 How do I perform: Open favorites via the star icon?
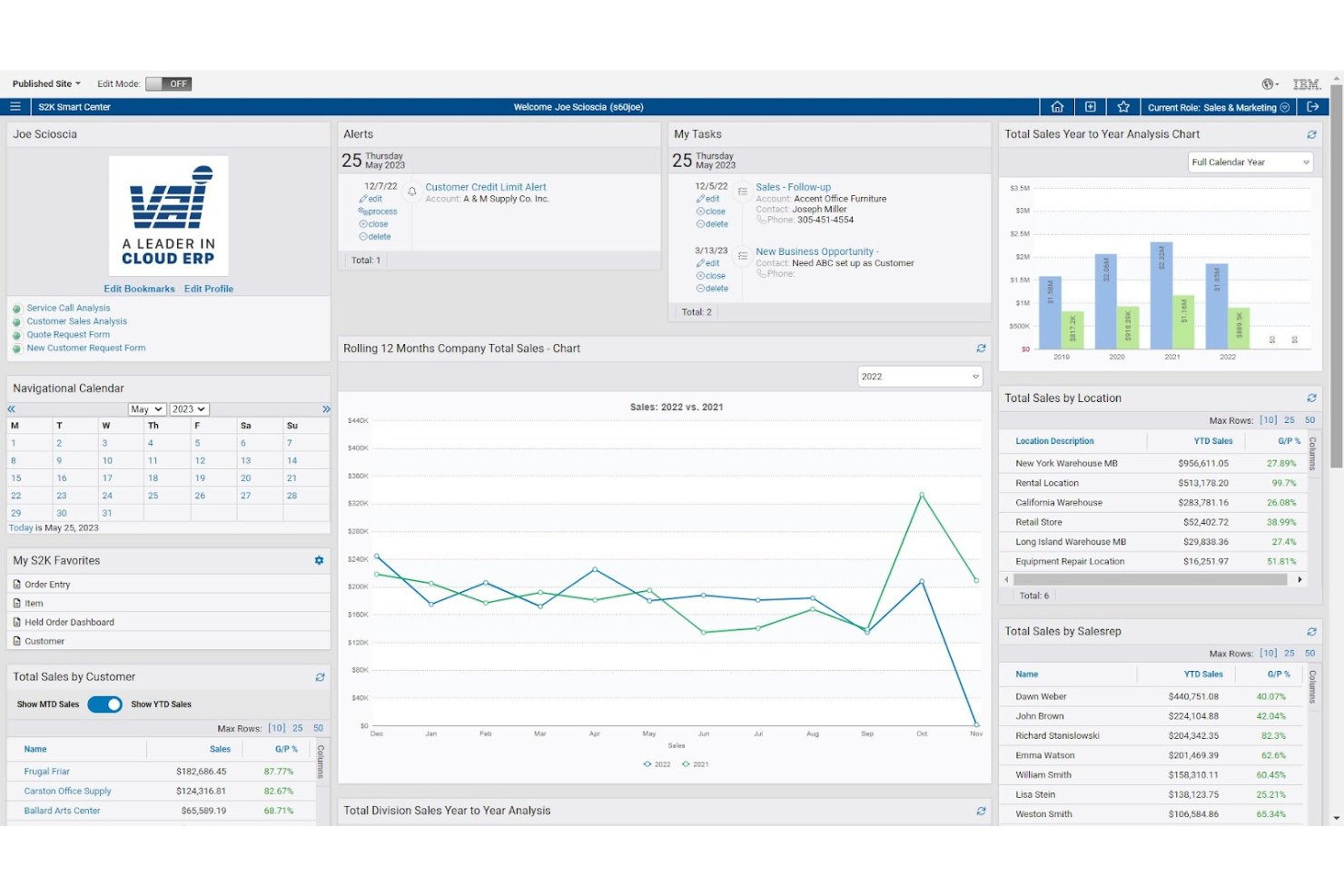(1123, 106)
